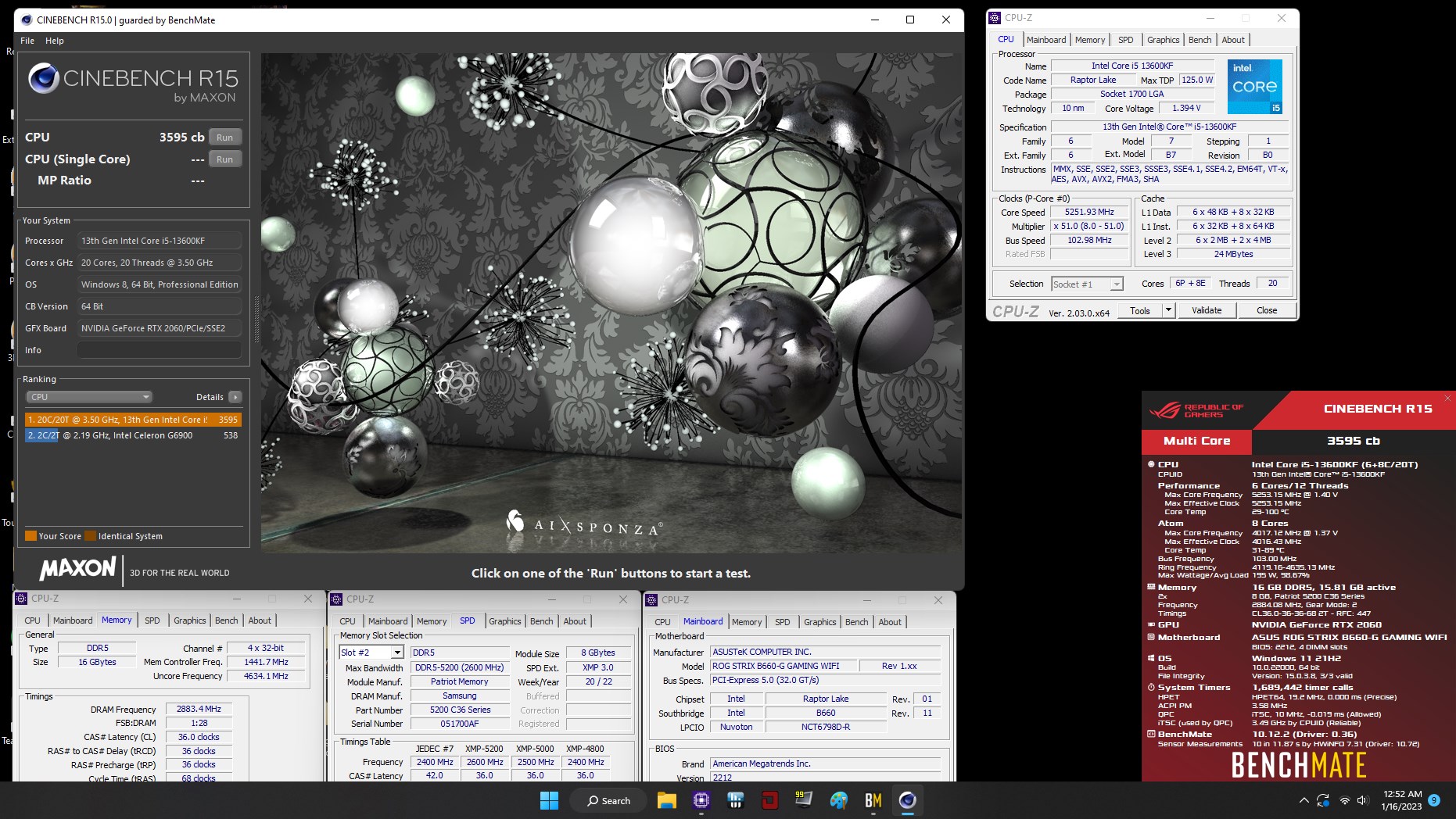The image size is (1456, 819).
Task: Click the Windows taskbar Search box
Action: [609, 800]
